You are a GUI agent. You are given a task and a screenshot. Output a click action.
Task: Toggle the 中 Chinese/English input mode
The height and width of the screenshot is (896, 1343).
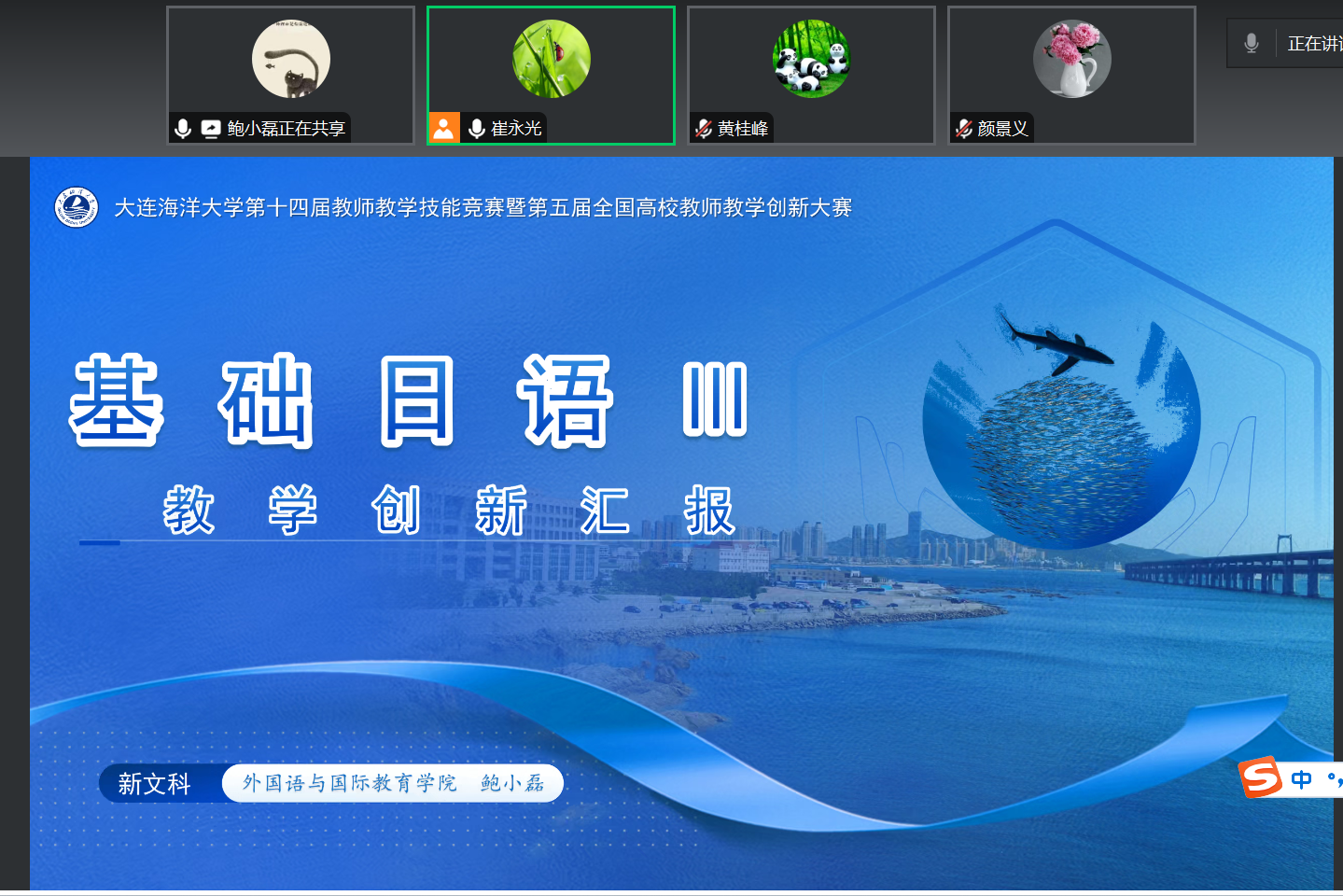(x=1301, y=778)
